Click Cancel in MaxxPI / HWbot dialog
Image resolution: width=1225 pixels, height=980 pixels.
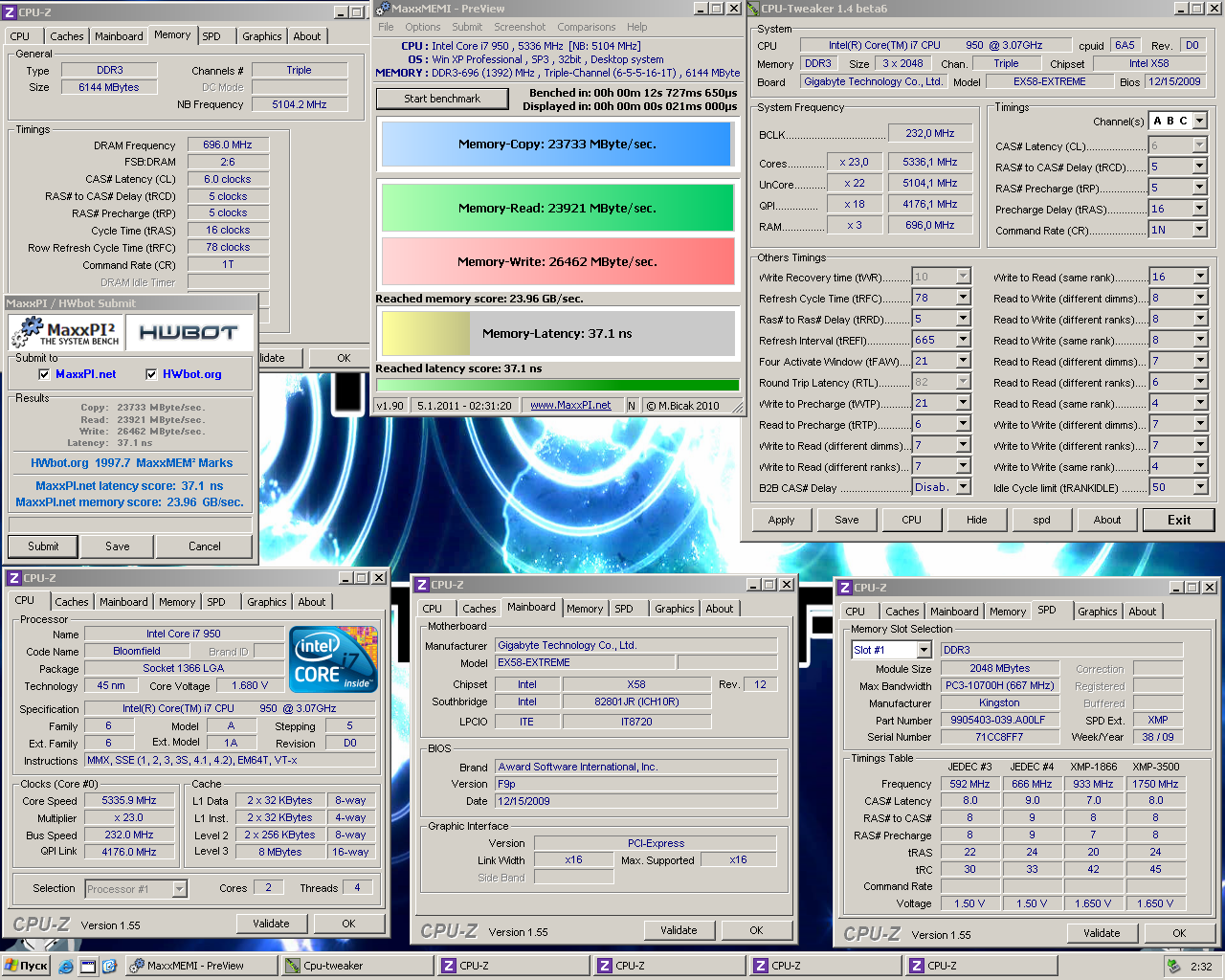click(x=204, y=546)
